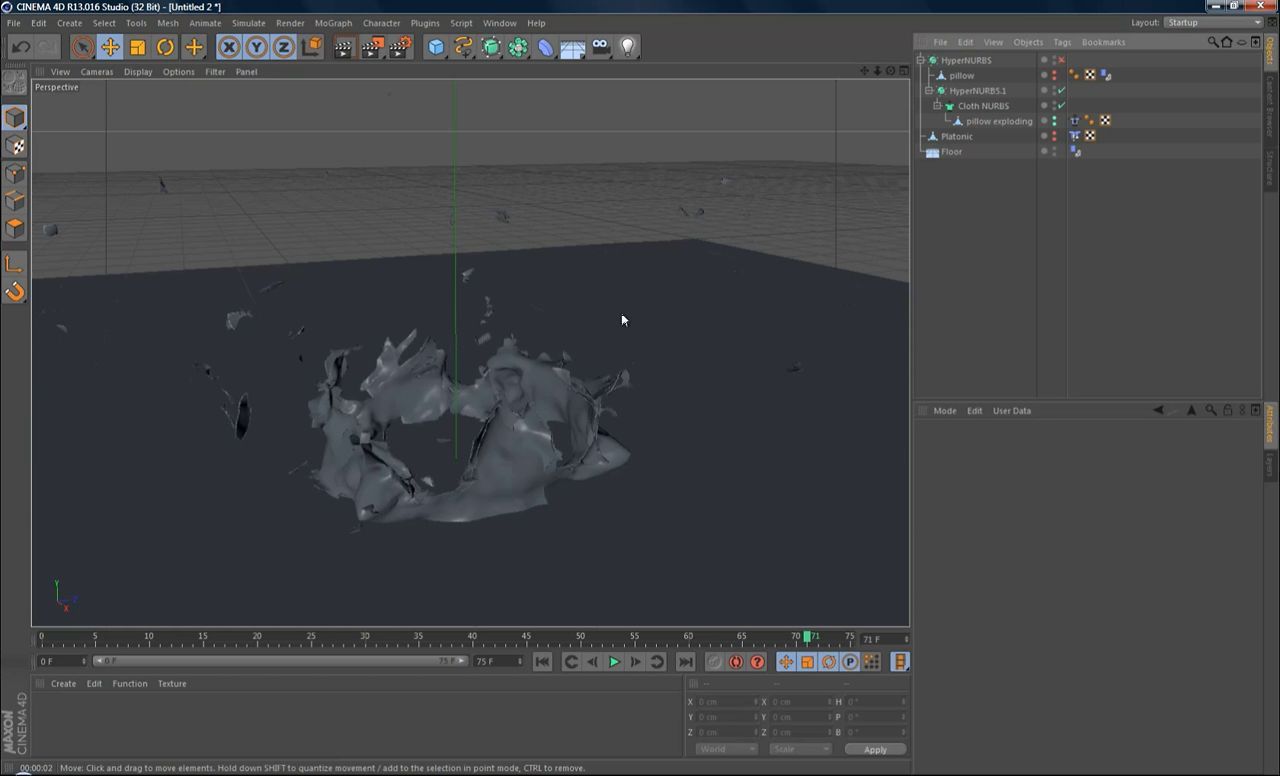Add a Cube primitive object
The height and width of the screenshot is (776, 1280).
[x=436, y=47]
